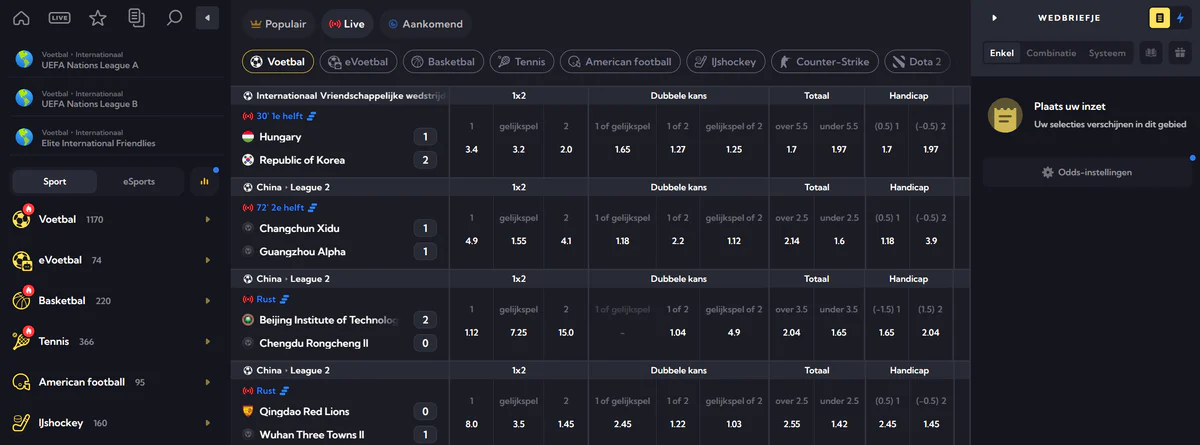Filter by Basketbal chip
Screen dimensions: 1200x445
point(443,62)
